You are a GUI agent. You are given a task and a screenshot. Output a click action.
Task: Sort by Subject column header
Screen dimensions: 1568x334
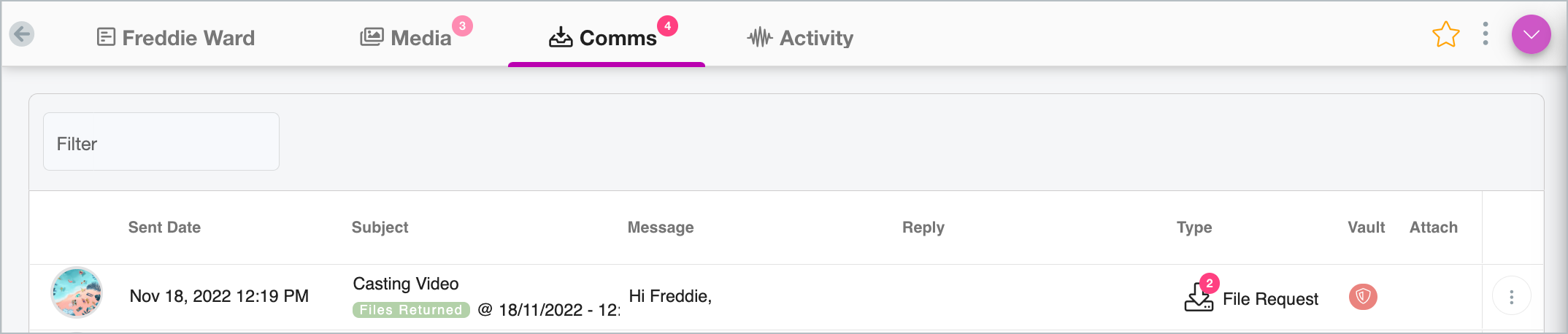(380, 228)
